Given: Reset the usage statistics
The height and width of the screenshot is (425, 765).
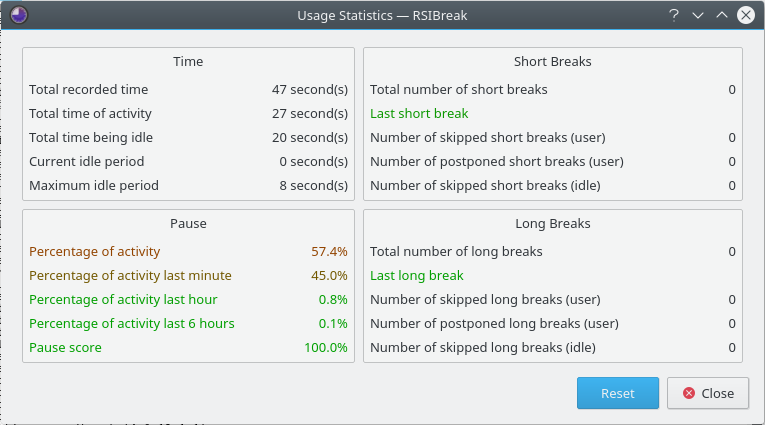Looking at the screenshot, I should 618,393.
